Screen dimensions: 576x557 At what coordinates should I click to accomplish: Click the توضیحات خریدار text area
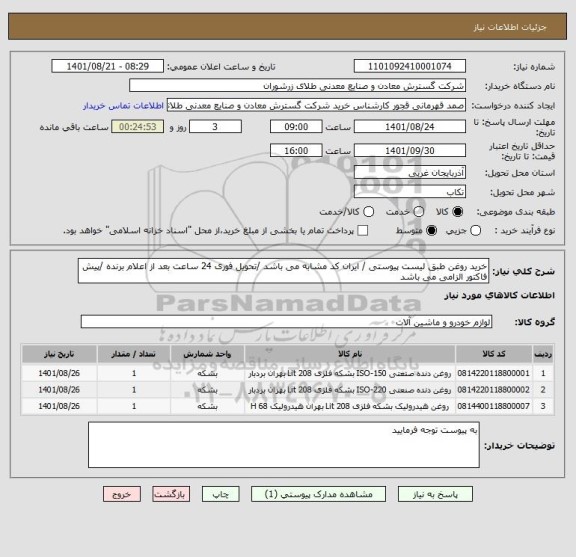(x=284, y=445)
